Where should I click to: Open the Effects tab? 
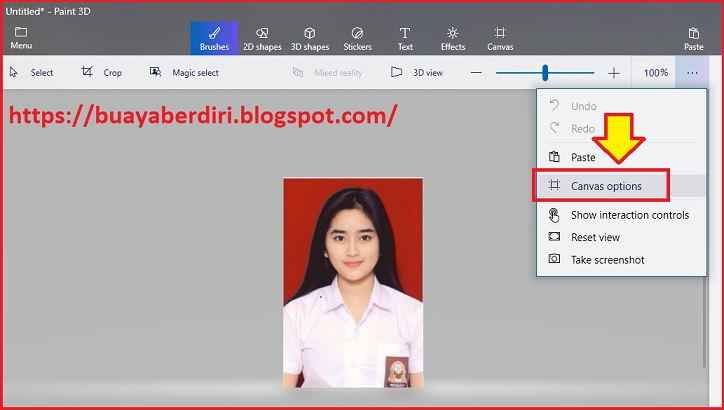pos(452,38)
